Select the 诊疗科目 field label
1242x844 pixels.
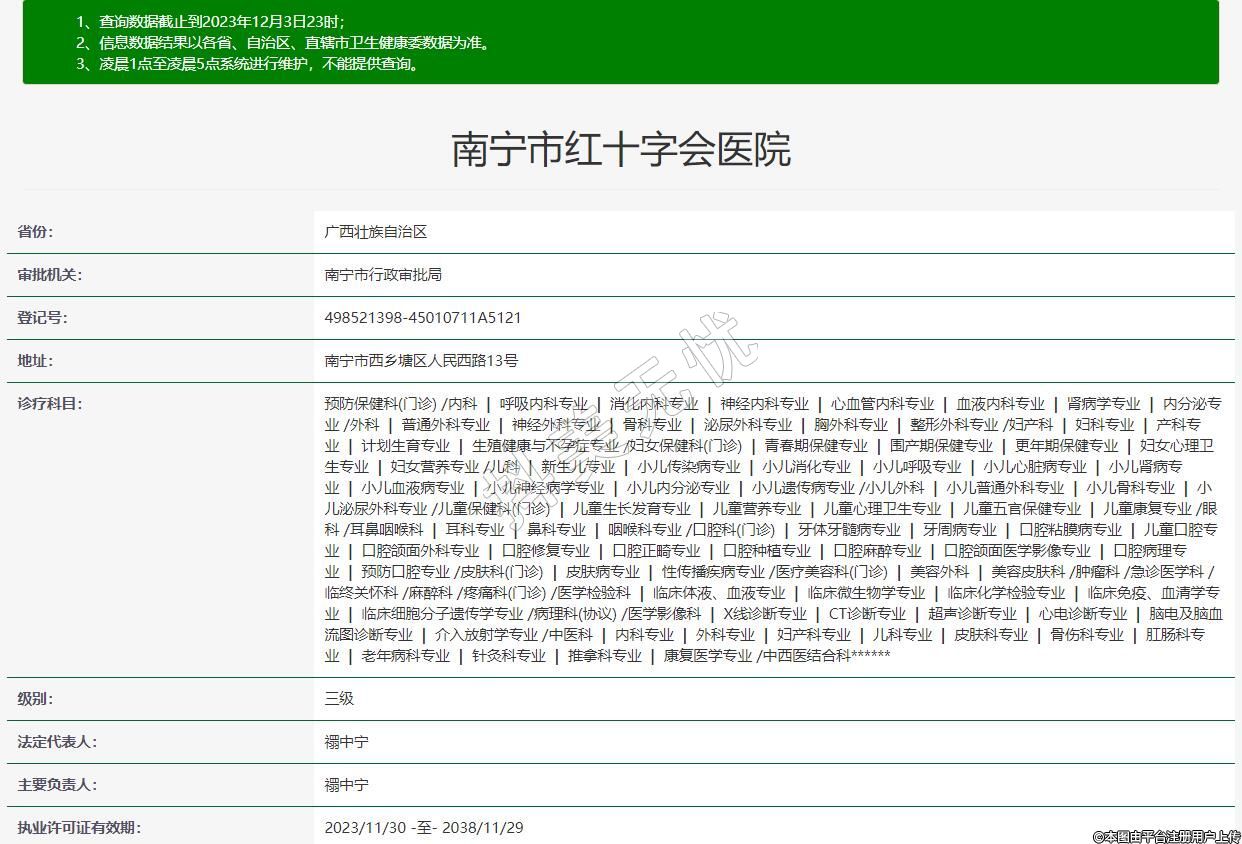coord(49,404)
